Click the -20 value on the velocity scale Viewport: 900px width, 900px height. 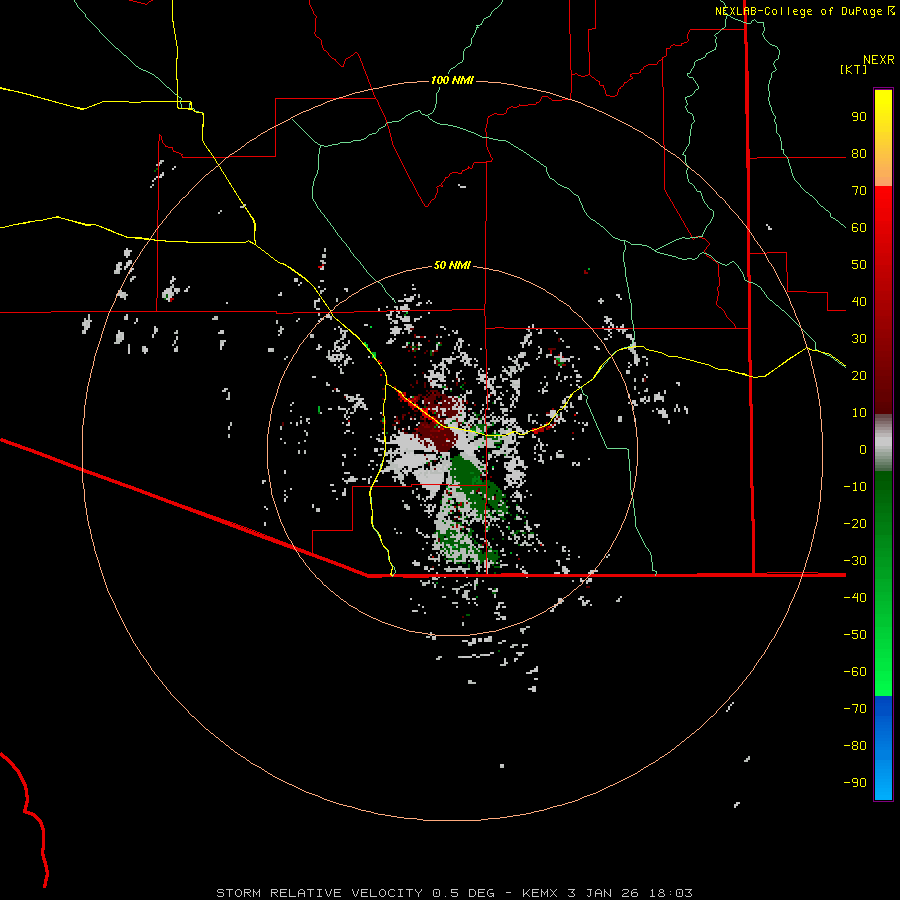coord(855,524)
